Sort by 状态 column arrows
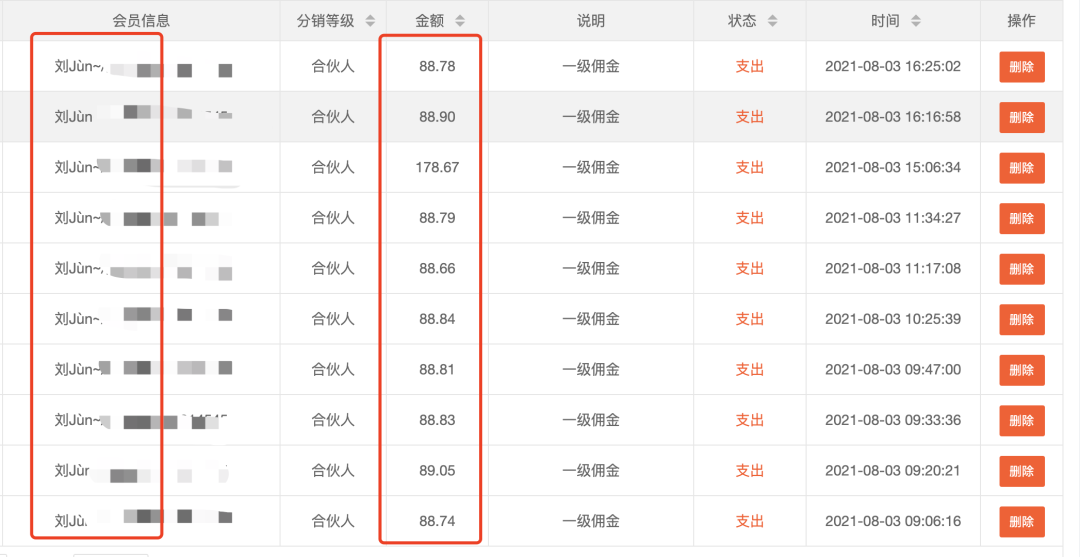 point(772,21)
